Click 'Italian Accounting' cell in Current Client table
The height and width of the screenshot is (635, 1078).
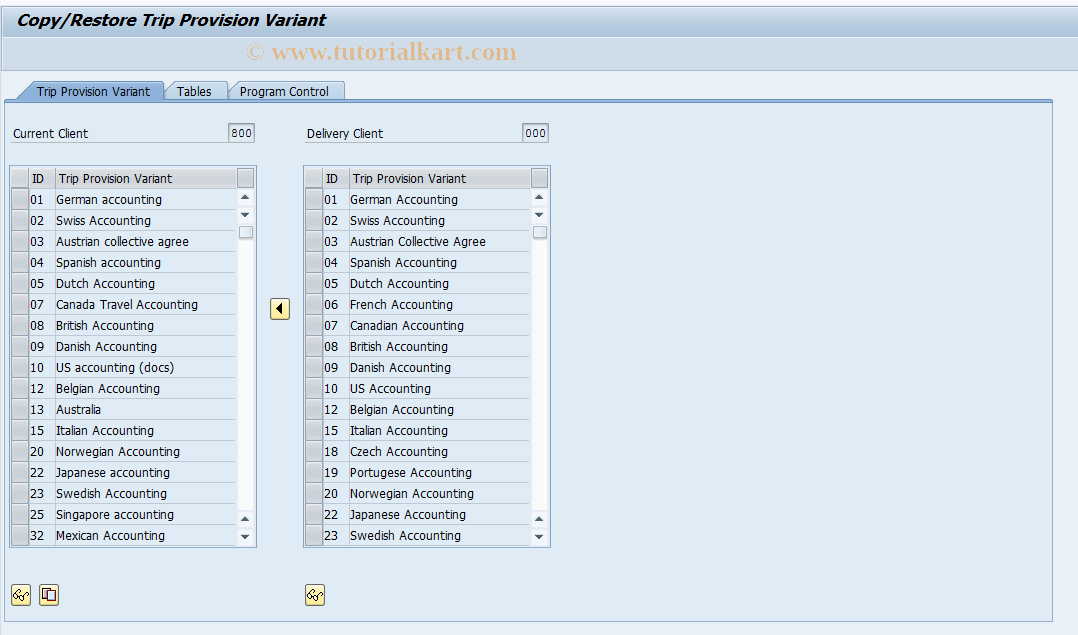[x=145, y=430]
